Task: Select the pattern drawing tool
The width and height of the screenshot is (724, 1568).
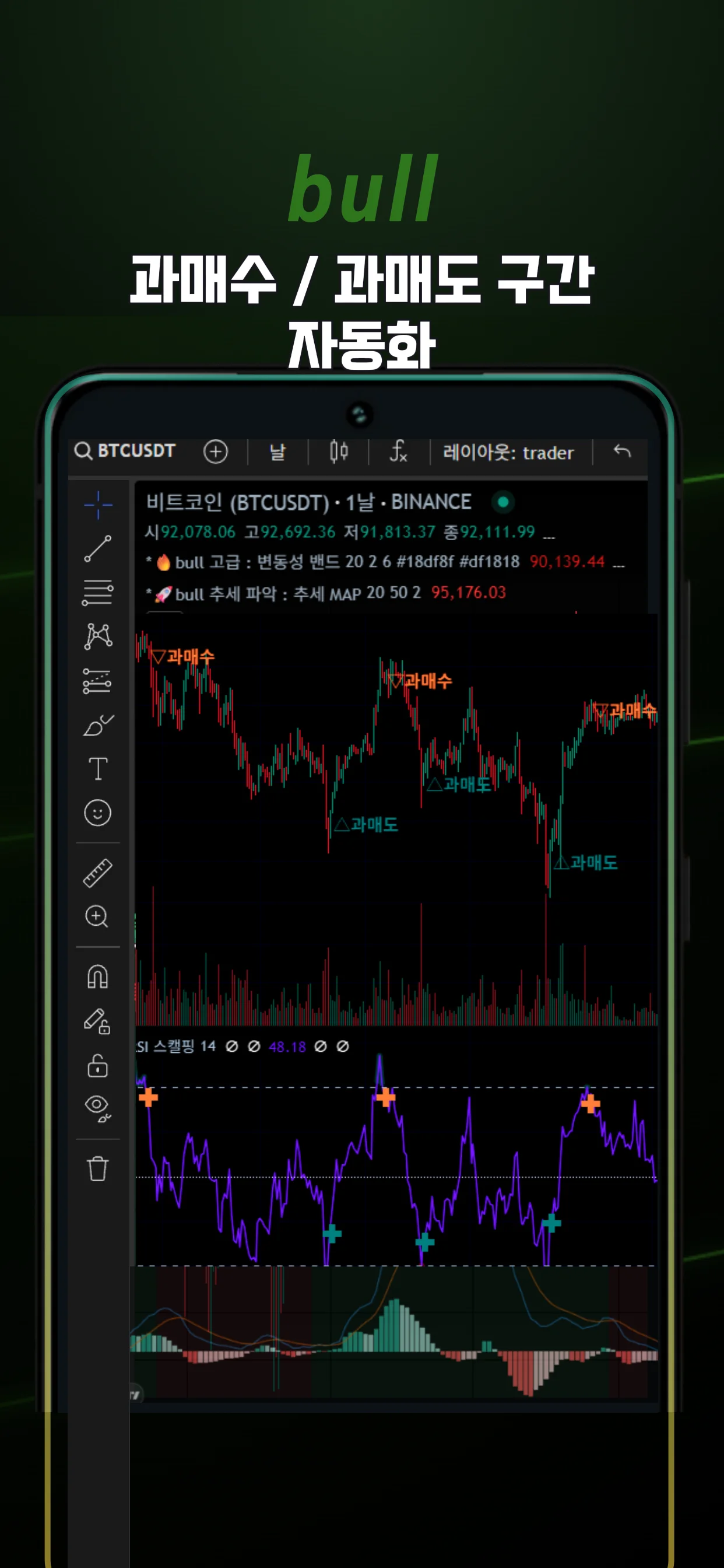Action: tap(98, 636)
